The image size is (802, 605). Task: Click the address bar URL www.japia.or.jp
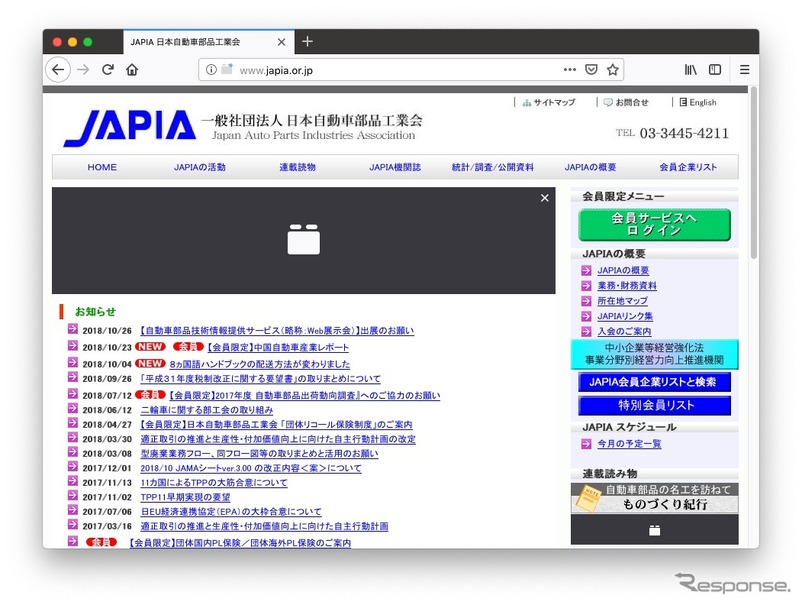click(276, 70)
